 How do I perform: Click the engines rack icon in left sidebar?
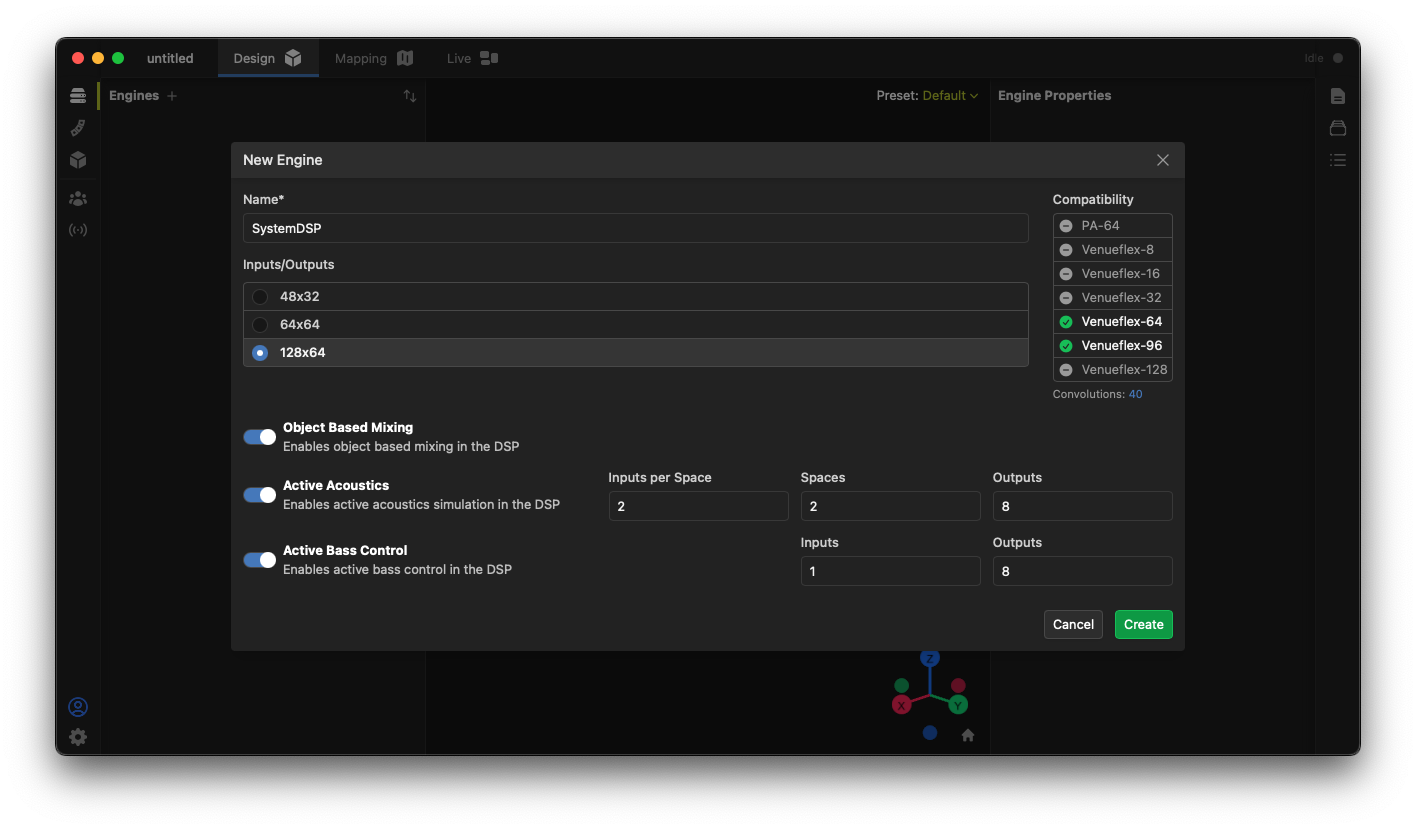tap(78, 96)
